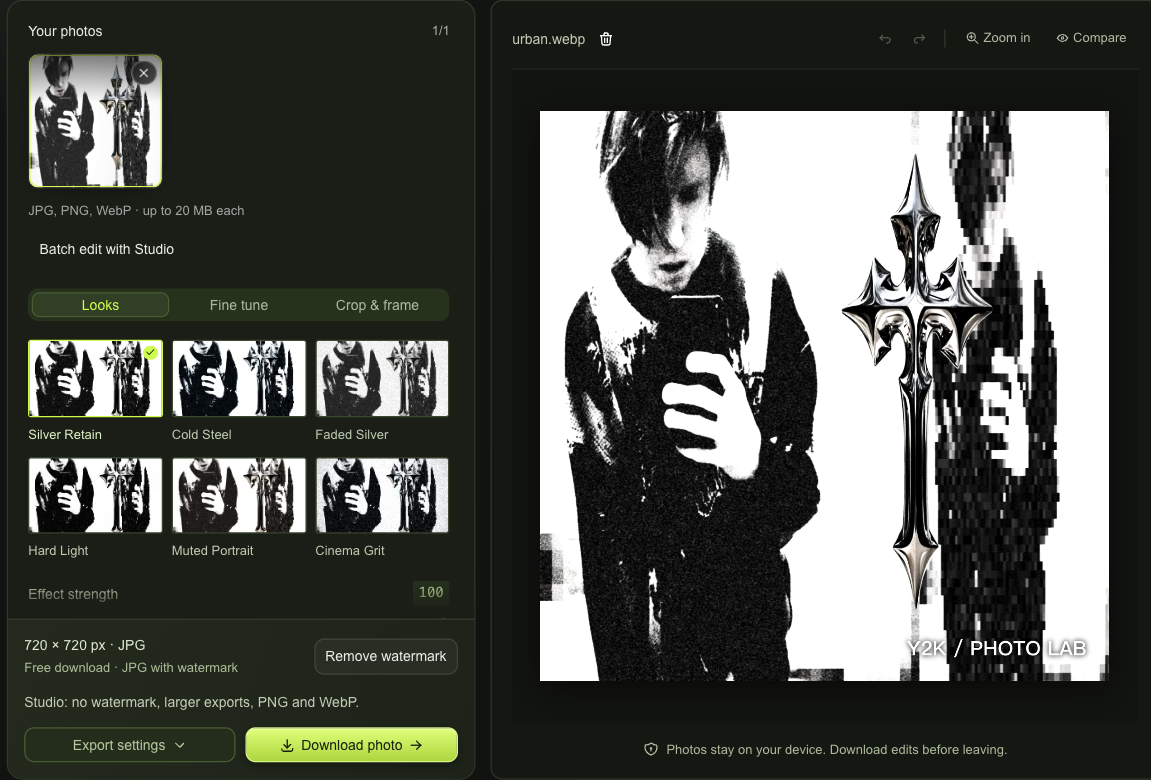The image size is (1151, 780).
Task: Open Batch edit with Studio
Action: click(x=106, y=249)
